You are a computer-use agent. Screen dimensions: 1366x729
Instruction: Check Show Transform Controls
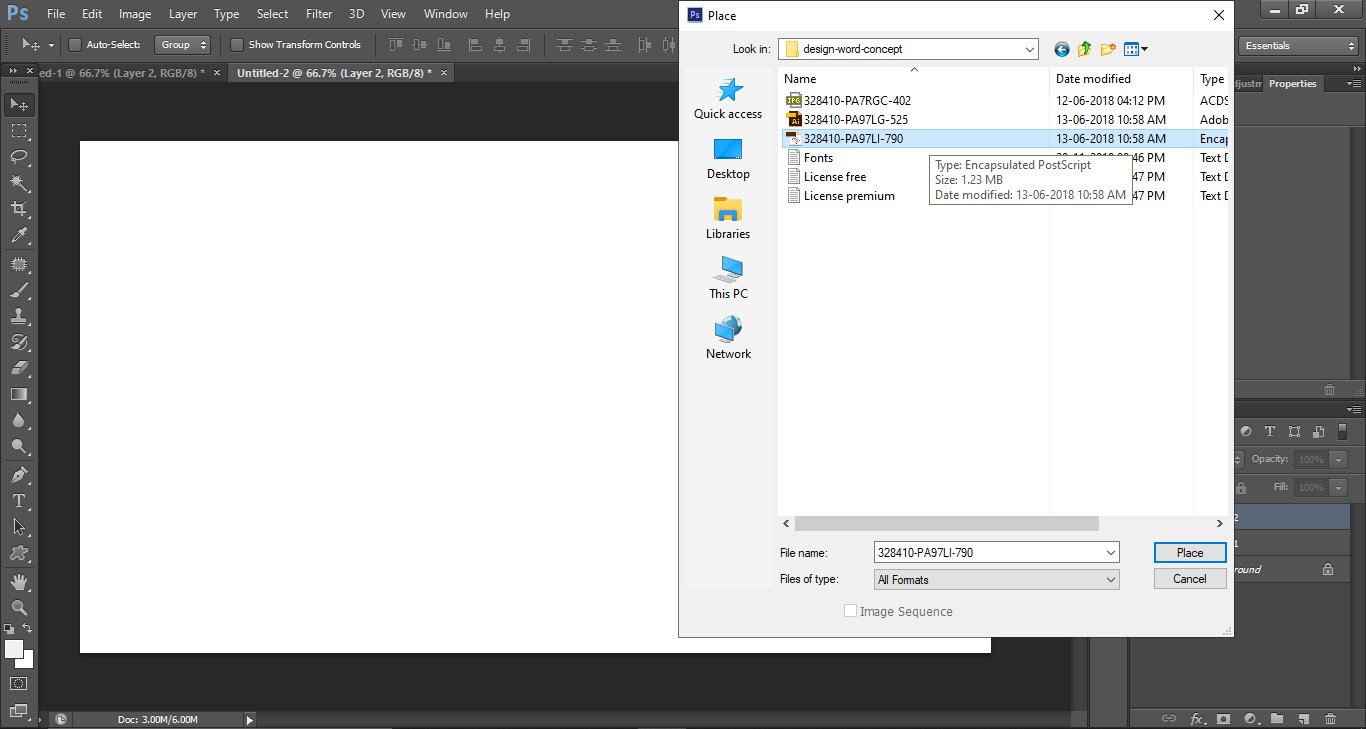pos(237,44)
